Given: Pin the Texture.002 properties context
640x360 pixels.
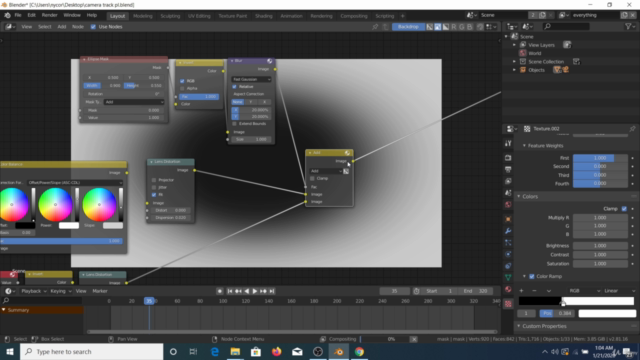Looking at the screenshot, I should [x=632, y=129].
